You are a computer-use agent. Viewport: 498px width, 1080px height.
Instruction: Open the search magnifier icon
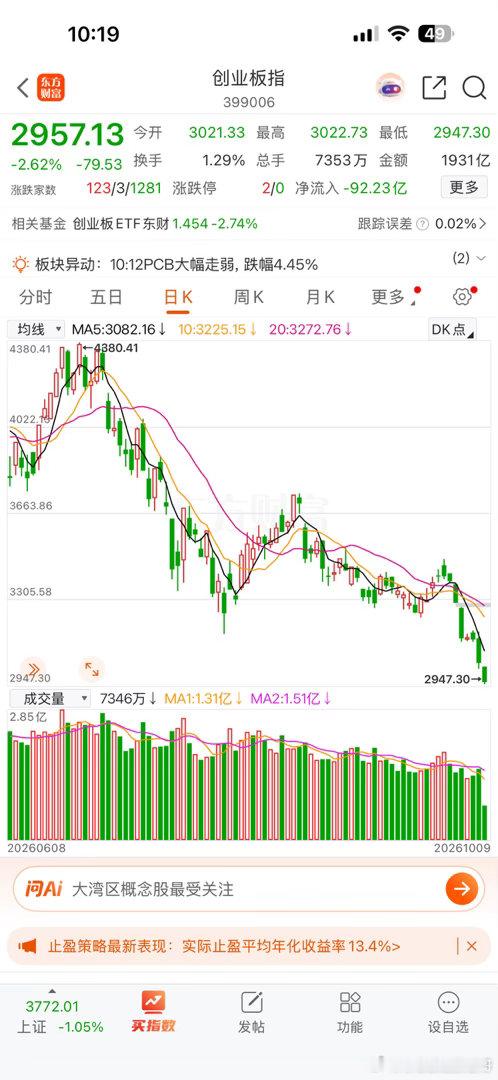tap(474, 88)
